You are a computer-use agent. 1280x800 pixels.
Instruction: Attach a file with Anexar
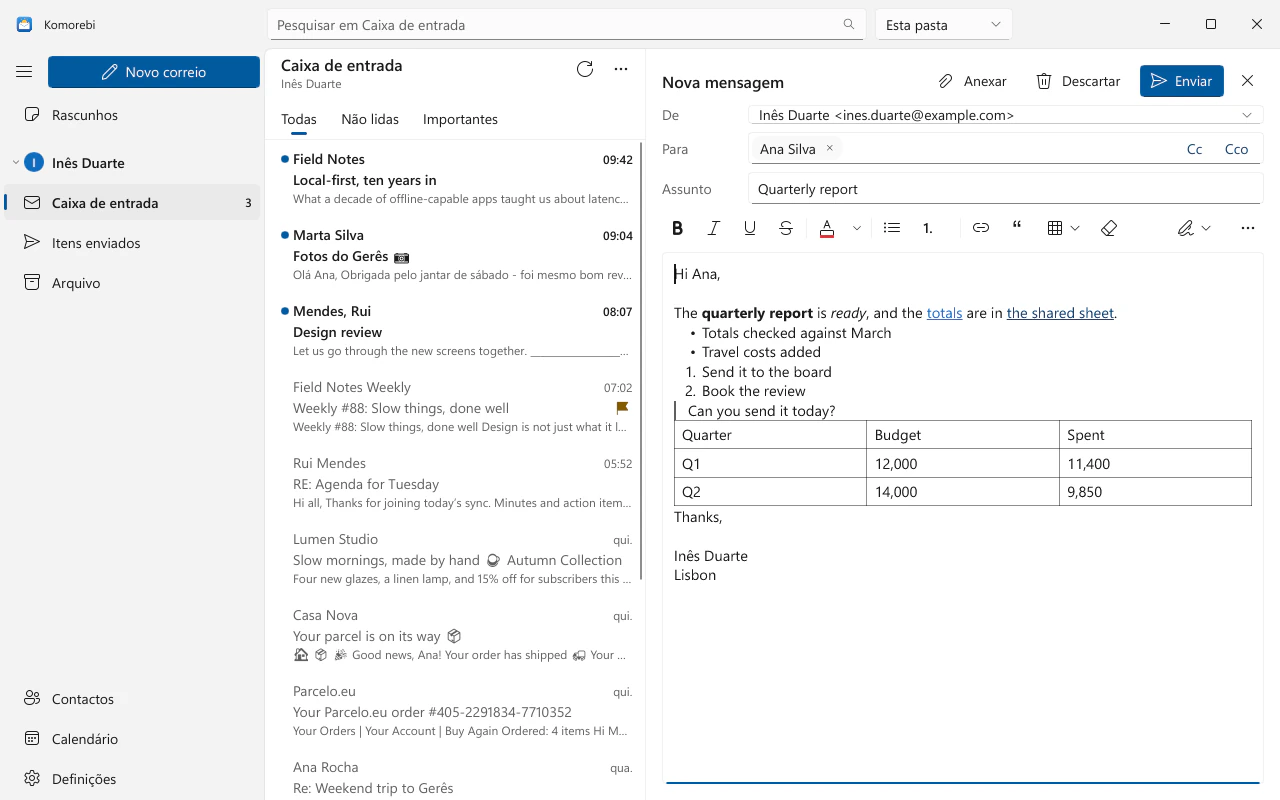pyautogui.click(x=972, y=81)
